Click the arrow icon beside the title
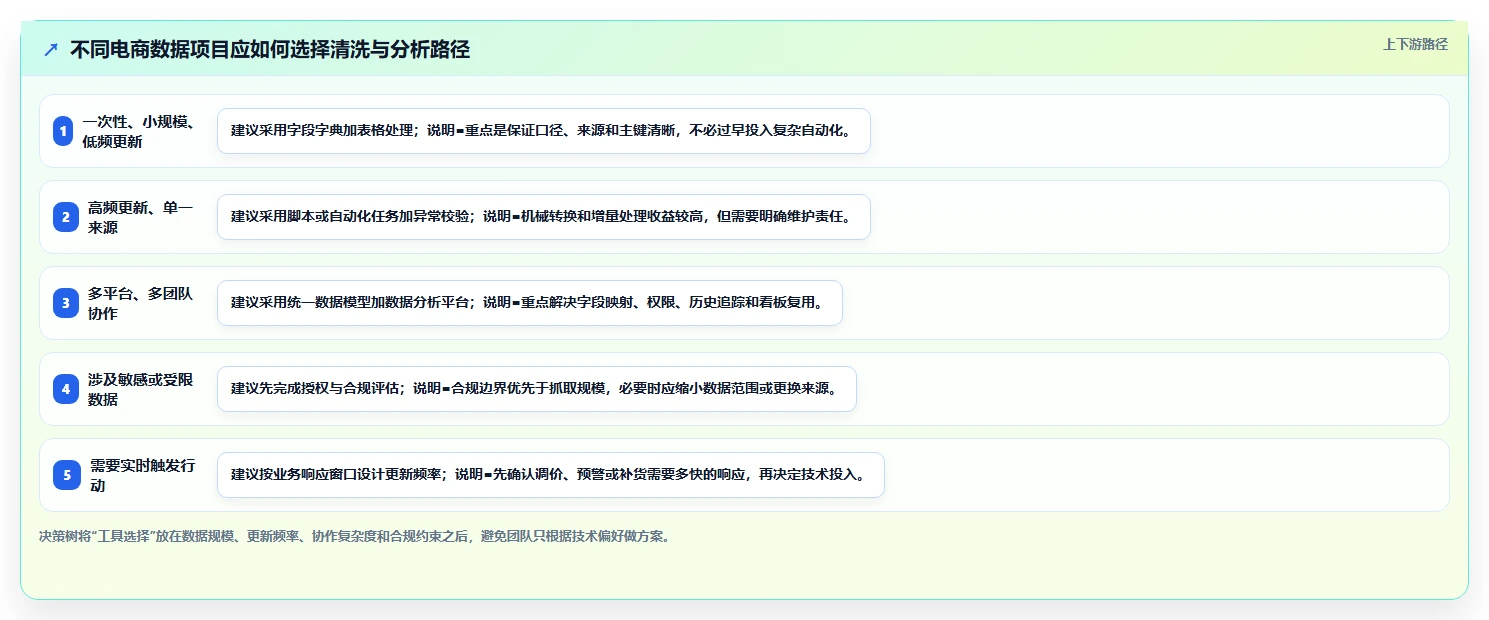The height and width of the screenshot is (620, 1489). (51, 49)
